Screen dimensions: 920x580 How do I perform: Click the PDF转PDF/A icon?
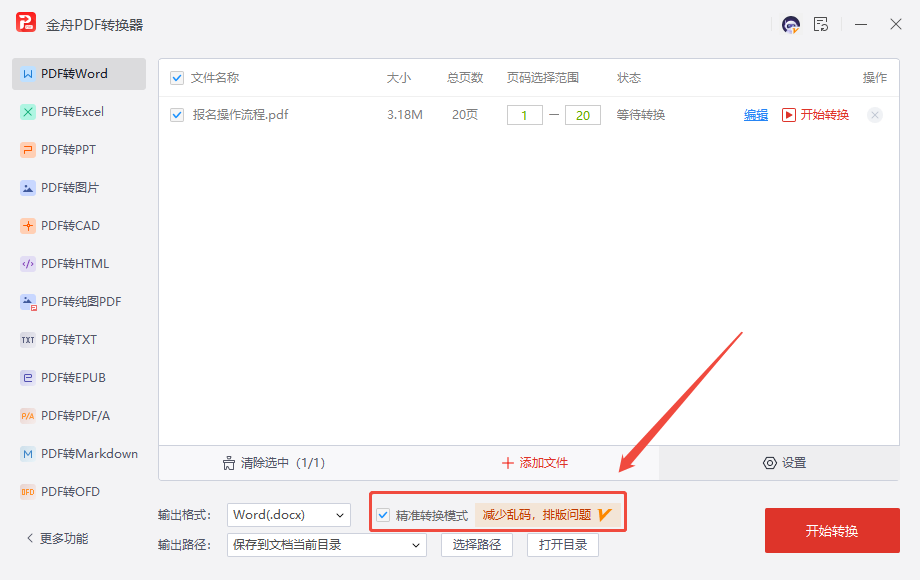28,416
